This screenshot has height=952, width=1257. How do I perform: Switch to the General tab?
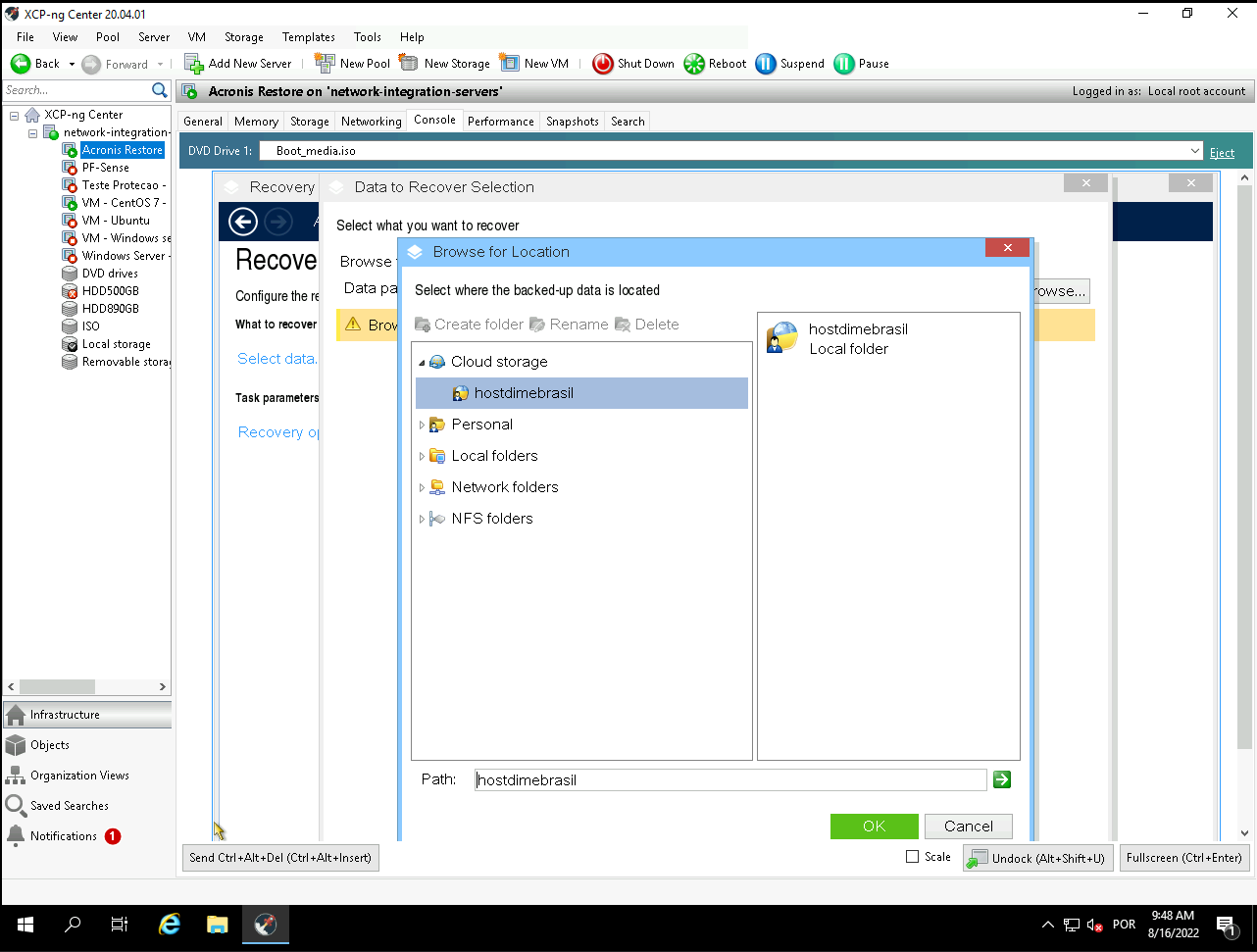[203, 122]
